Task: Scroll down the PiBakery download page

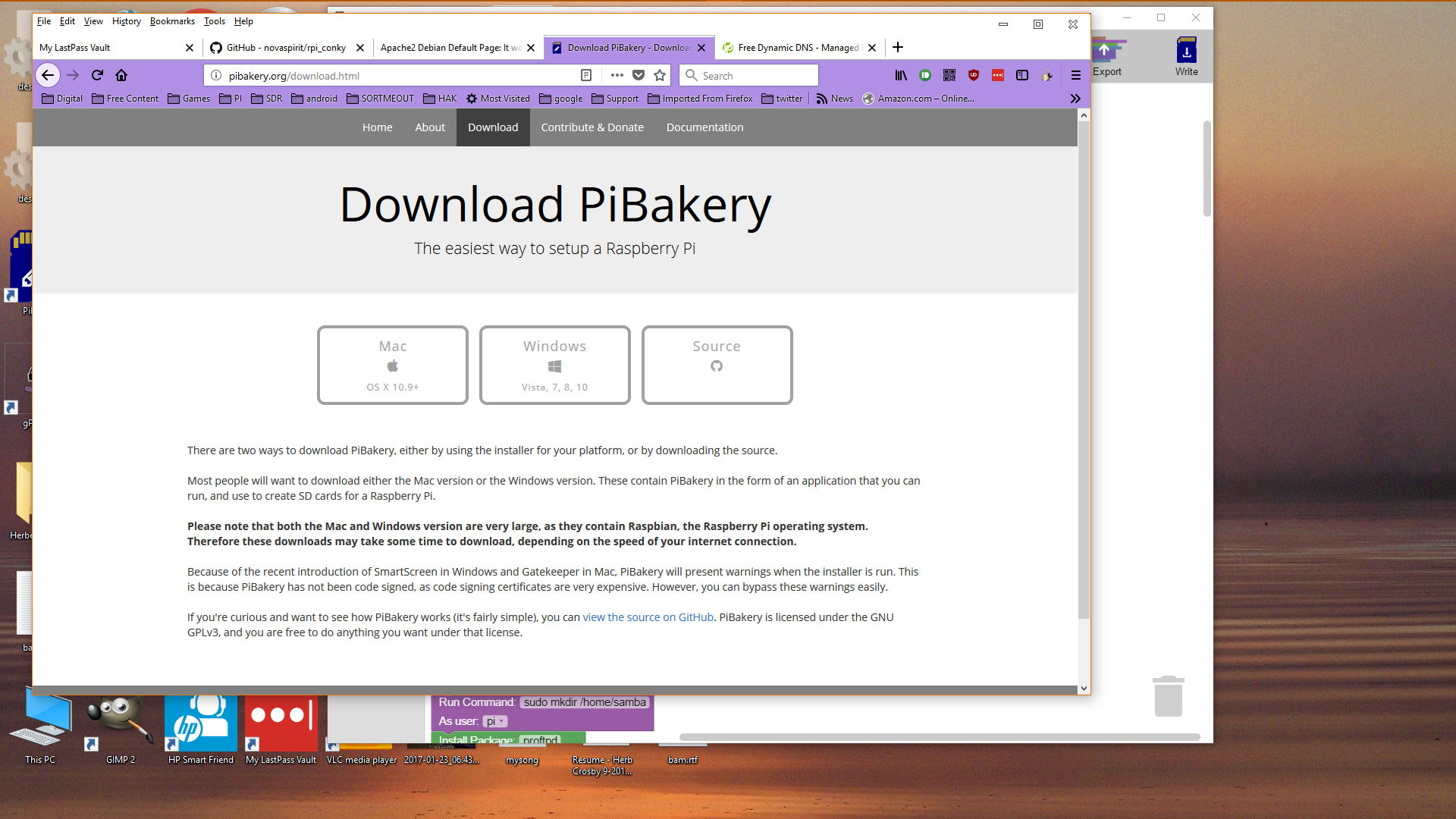Action: tap(1083, 687)
